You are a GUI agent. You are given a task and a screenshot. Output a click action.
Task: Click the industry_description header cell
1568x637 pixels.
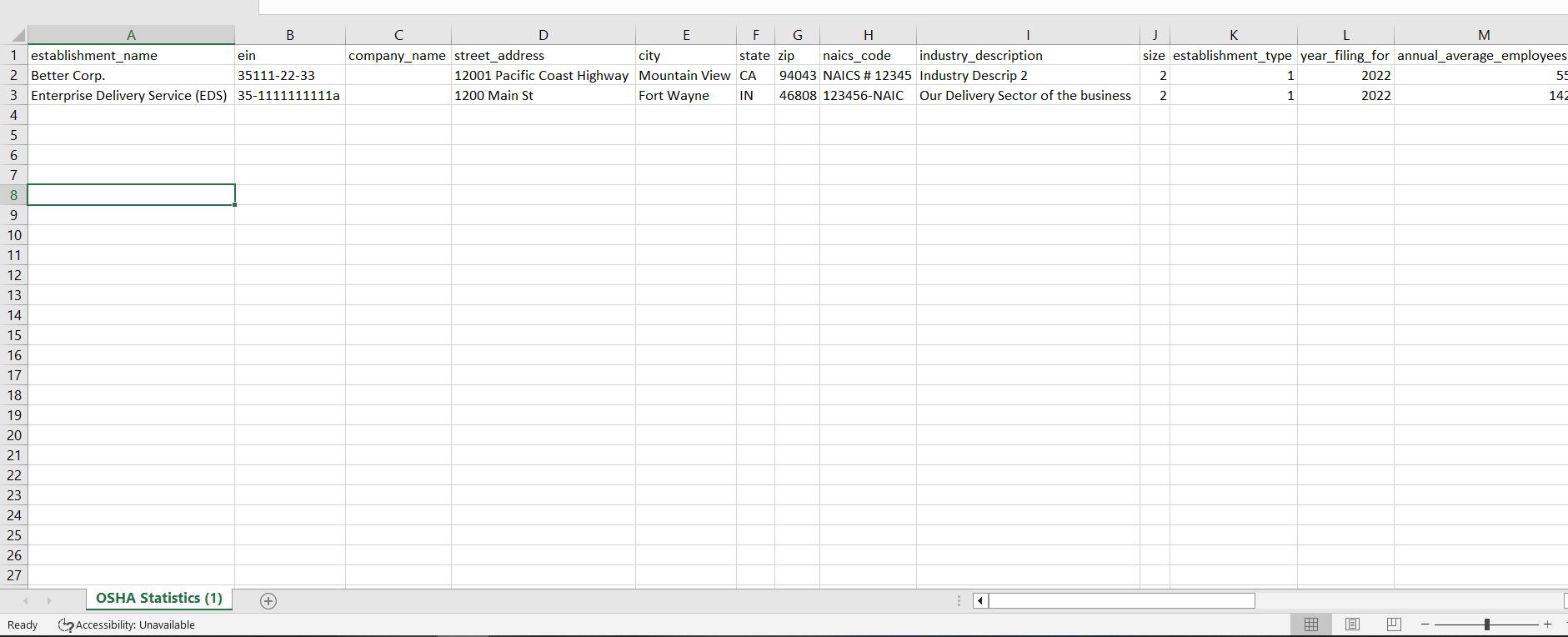[1027, 55]
